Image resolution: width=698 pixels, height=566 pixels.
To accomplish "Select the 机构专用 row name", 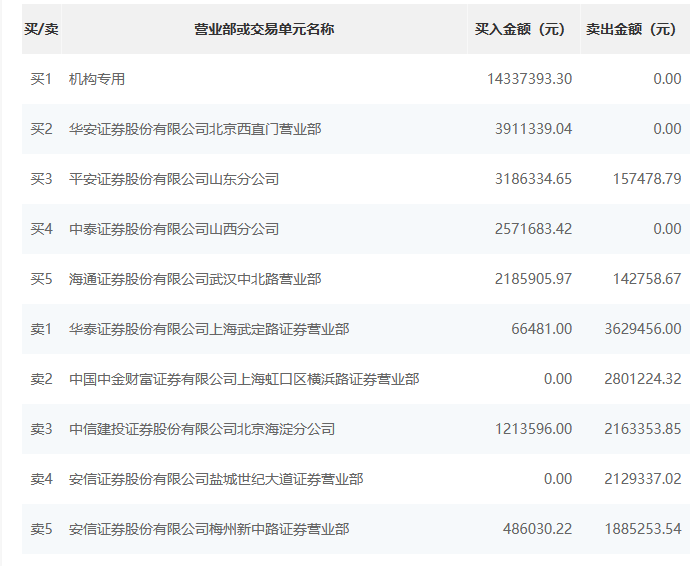I will coord(97,79).
